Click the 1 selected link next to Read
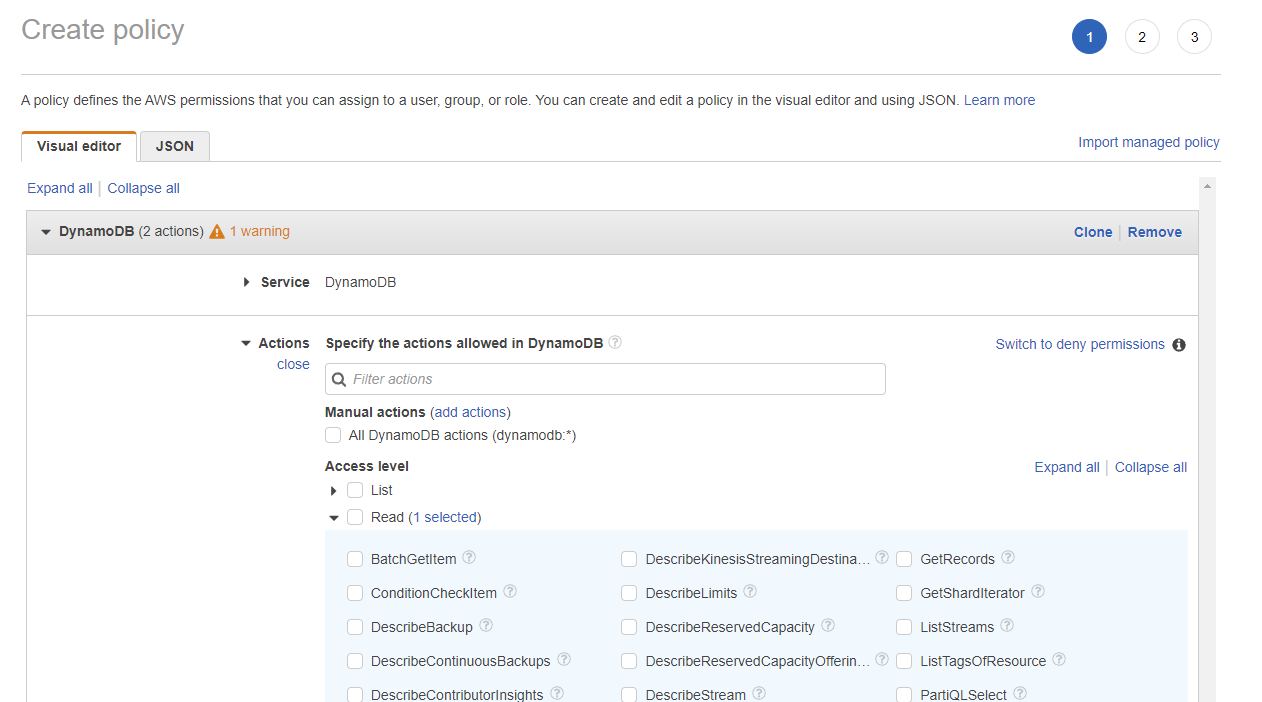1262x702 pixels. pyautogui.click(x=445, y=517)
